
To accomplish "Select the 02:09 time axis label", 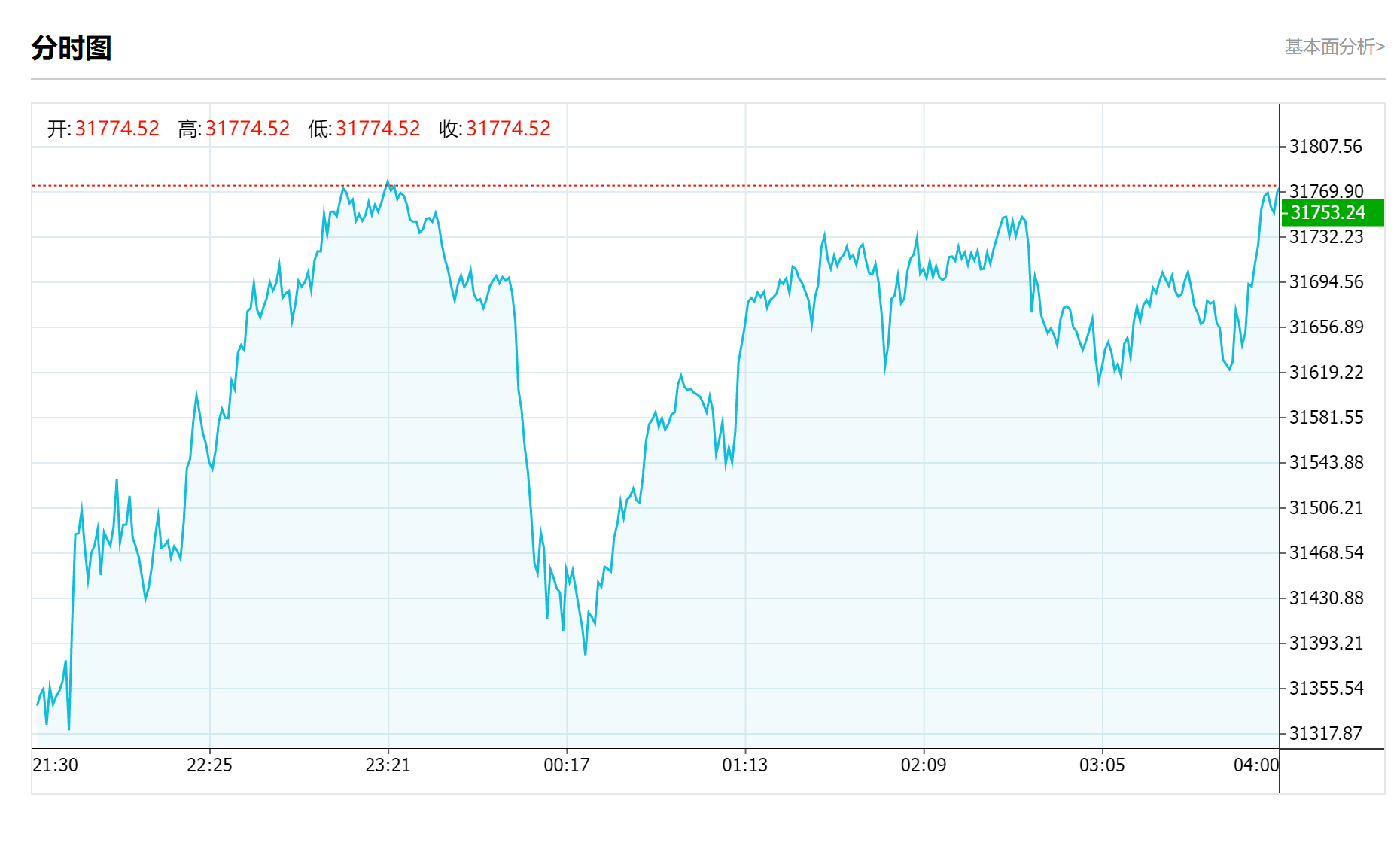I will pos(923,765).
